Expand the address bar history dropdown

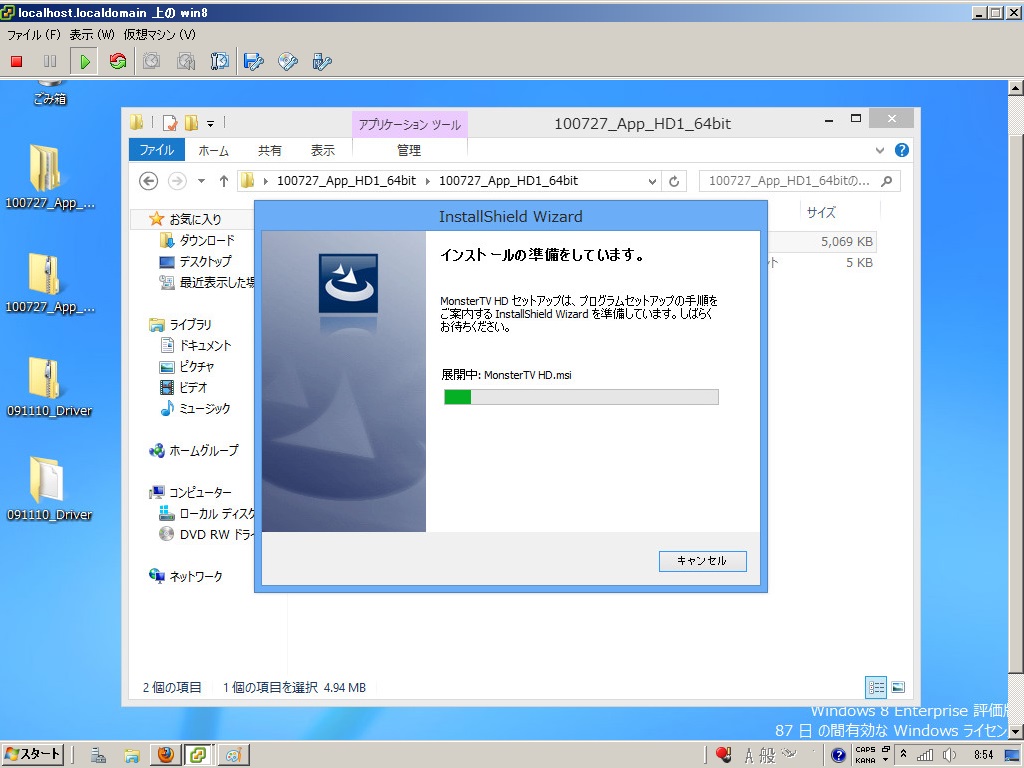tap(652, 182)
